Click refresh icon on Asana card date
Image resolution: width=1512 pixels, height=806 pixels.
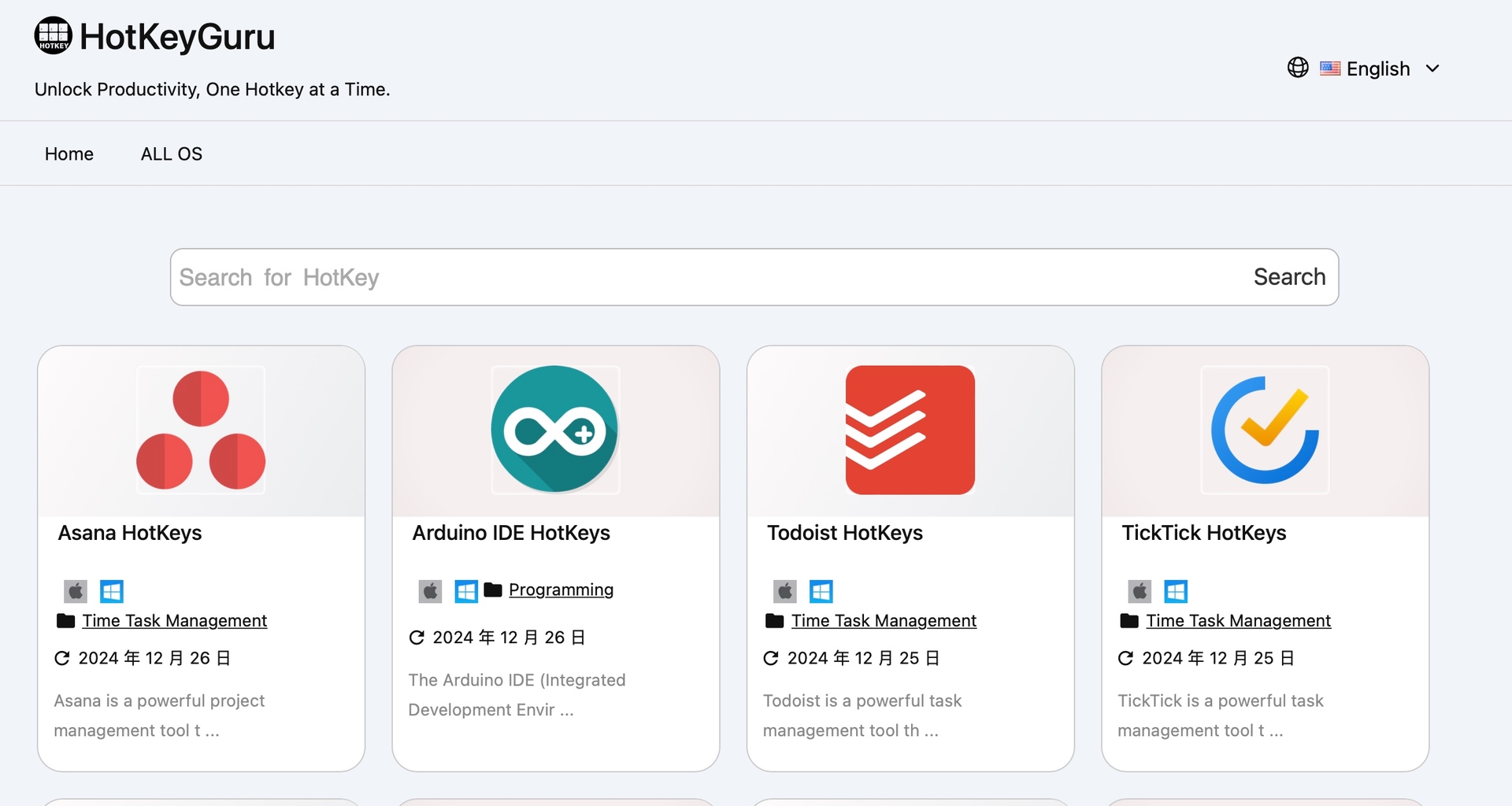[x=62, y=658]
